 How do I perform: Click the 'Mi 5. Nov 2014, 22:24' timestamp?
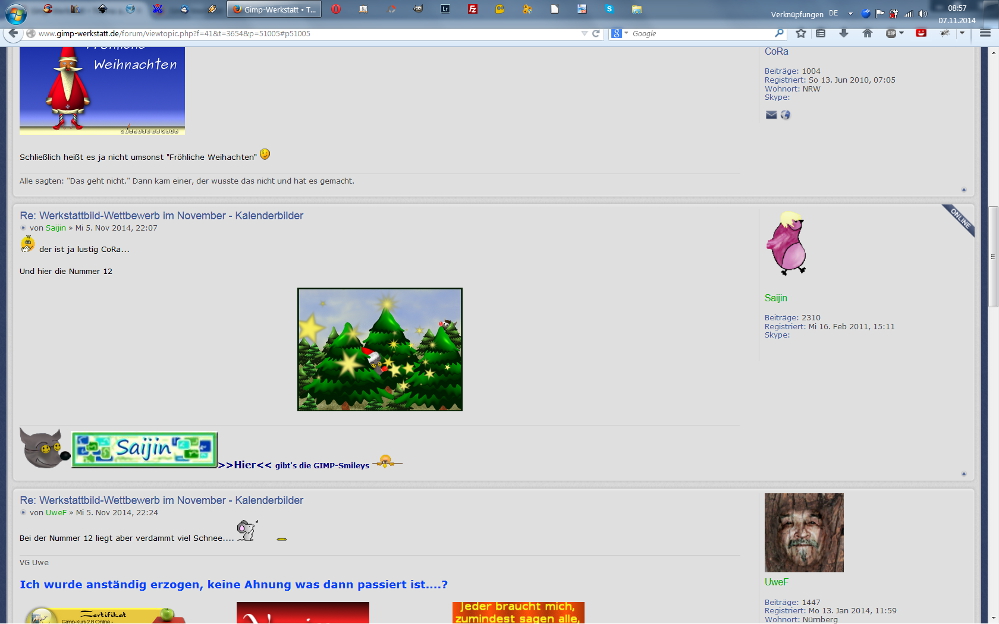click(117, 512)
